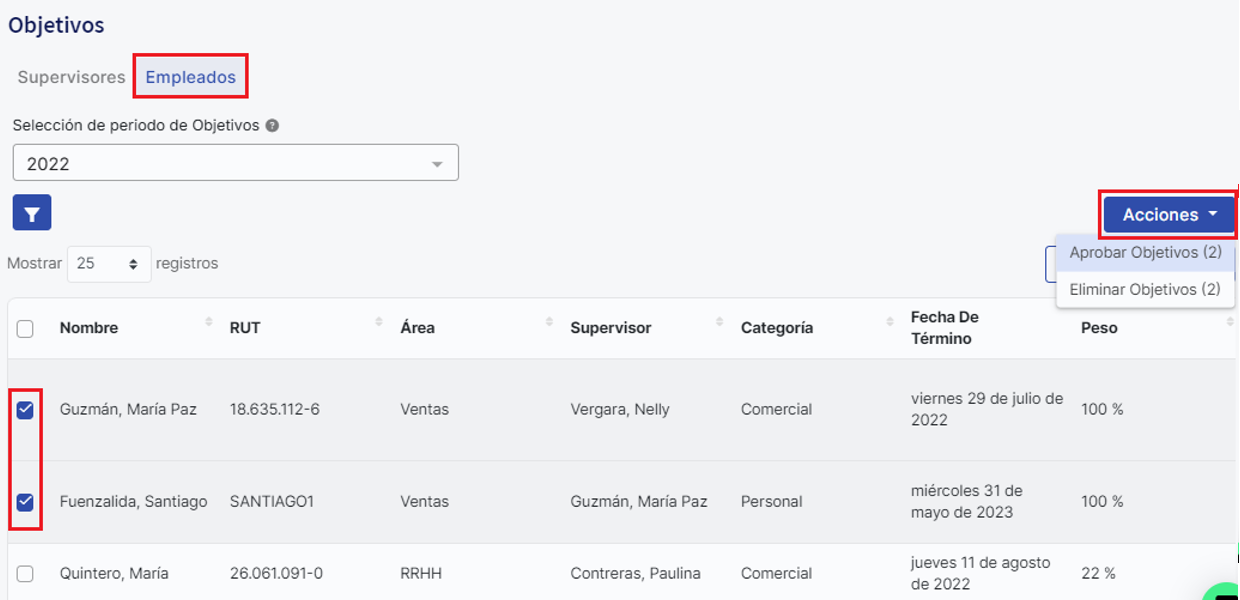Choose Aprobar Objetivos (2) from menu
The width and height of the screenshot is (1240, 600).
[x=1145, y=253]
